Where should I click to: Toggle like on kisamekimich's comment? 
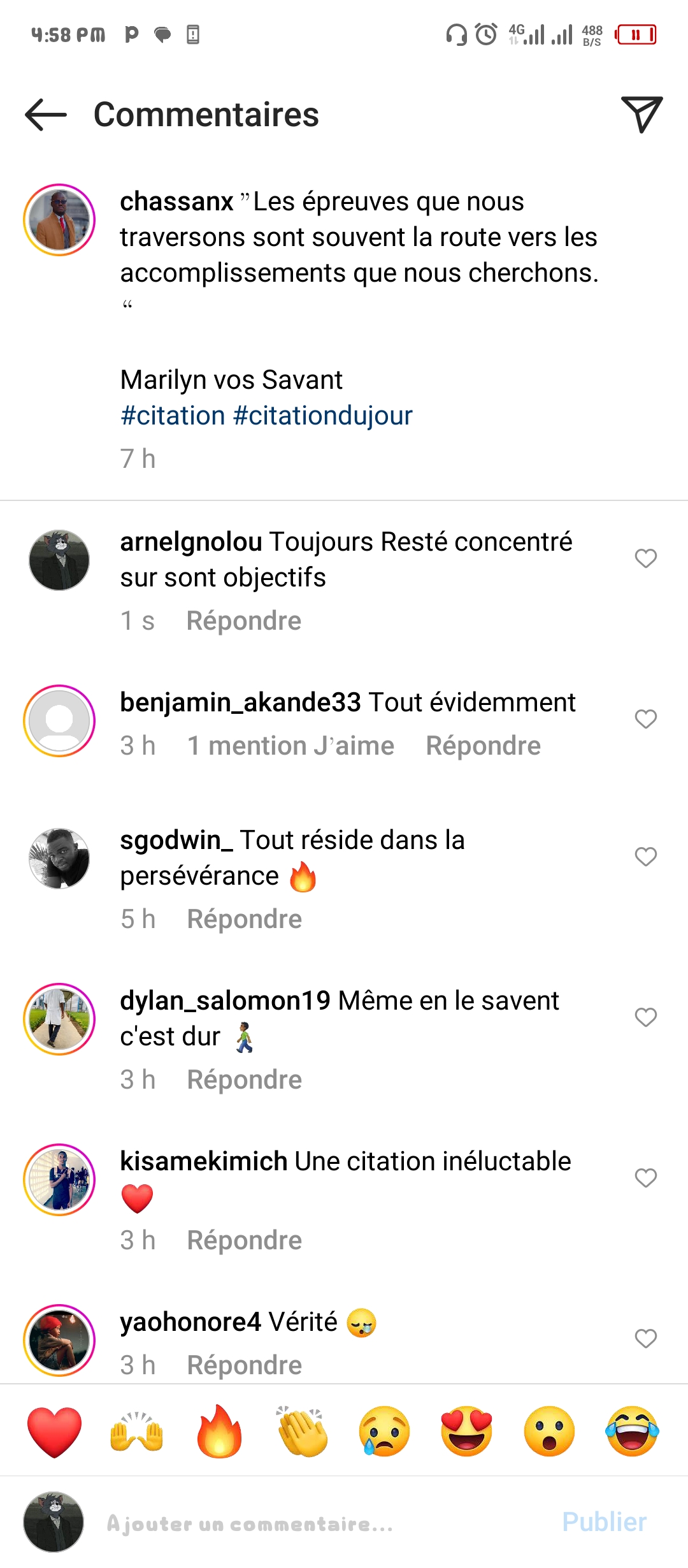[645, 1178]
